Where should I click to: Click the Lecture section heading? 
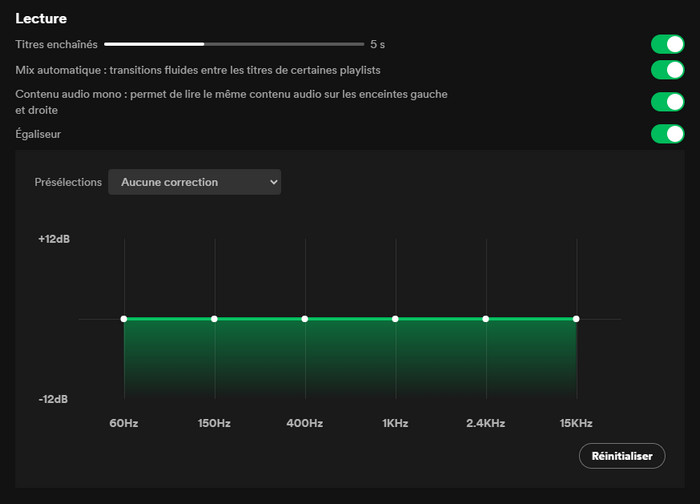pos(41,18)
